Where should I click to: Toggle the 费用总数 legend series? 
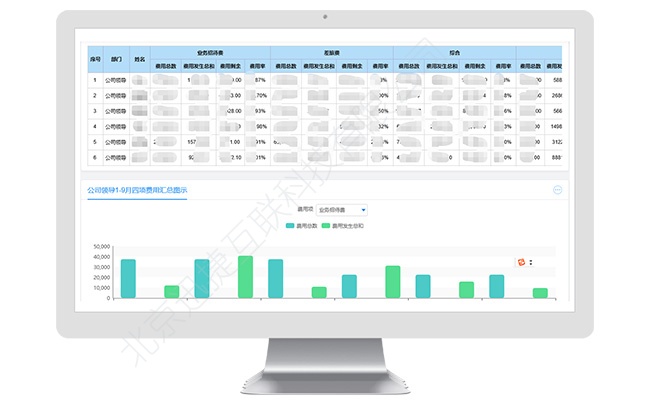302,226
